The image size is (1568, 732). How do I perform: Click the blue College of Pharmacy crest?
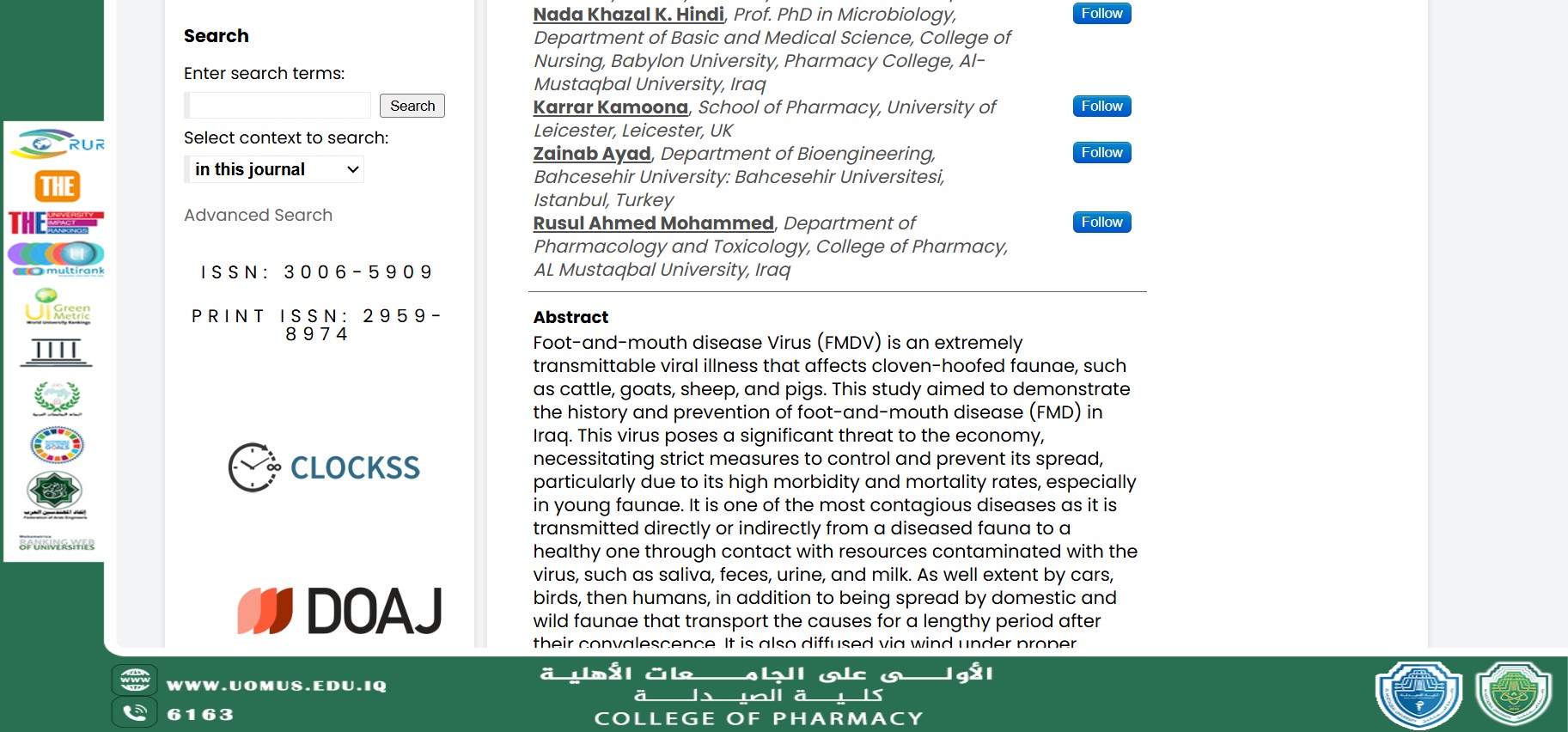click(x=1419, y=694)
